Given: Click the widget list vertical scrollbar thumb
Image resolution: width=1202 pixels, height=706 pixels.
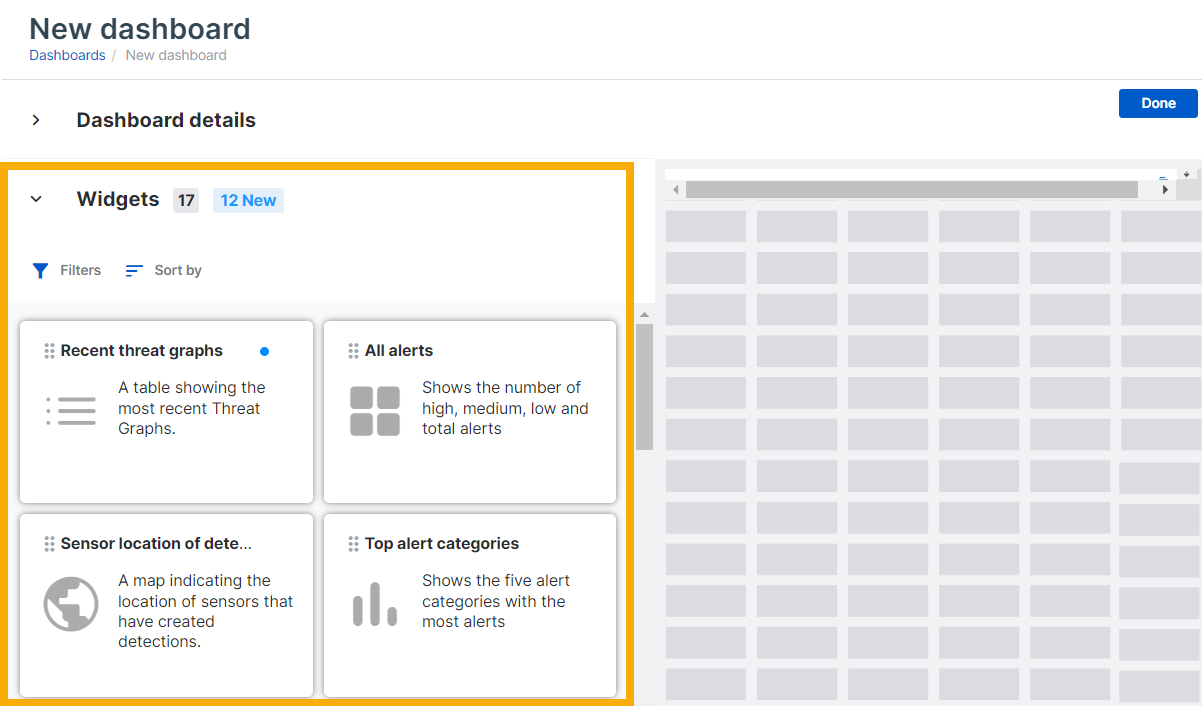Looking at the screenshot, I should [644, 385].
